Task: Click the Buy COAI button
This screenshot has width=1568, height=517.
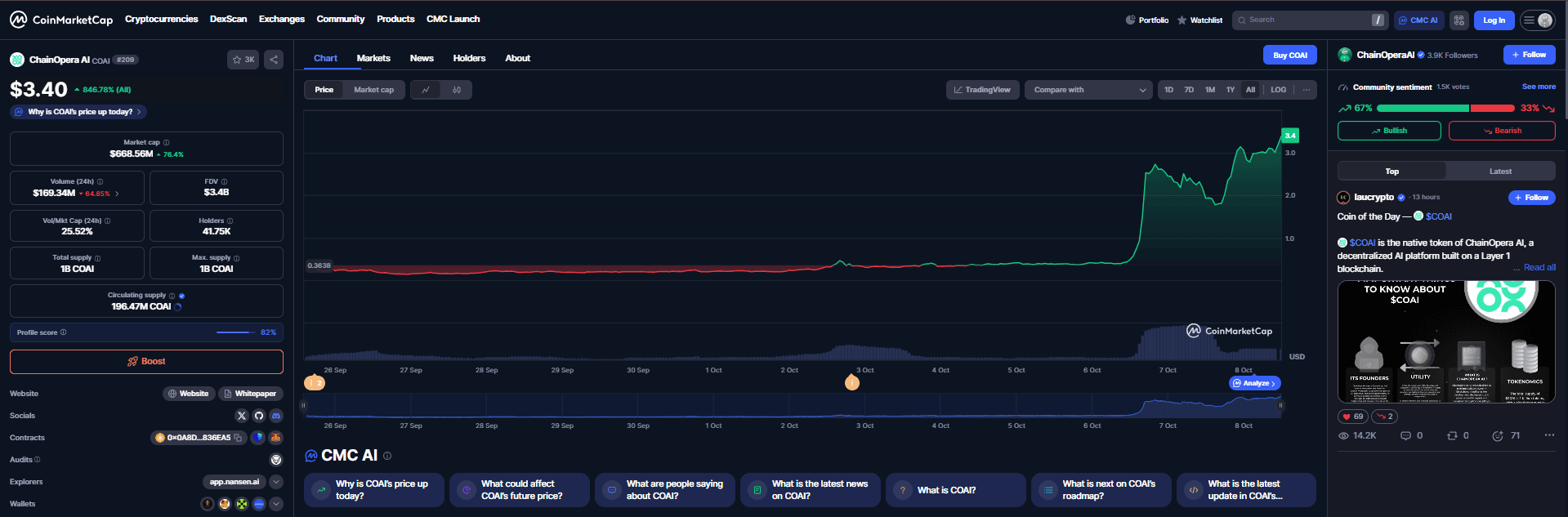Action: point(1289,55)
